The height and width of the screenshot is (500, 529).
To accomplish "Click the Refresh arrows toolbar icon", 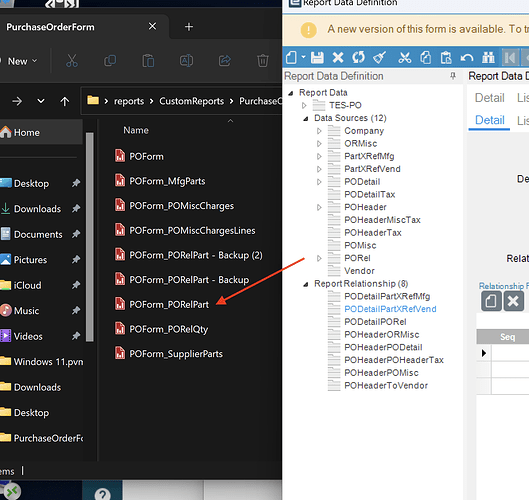I will tap(358, 57).
